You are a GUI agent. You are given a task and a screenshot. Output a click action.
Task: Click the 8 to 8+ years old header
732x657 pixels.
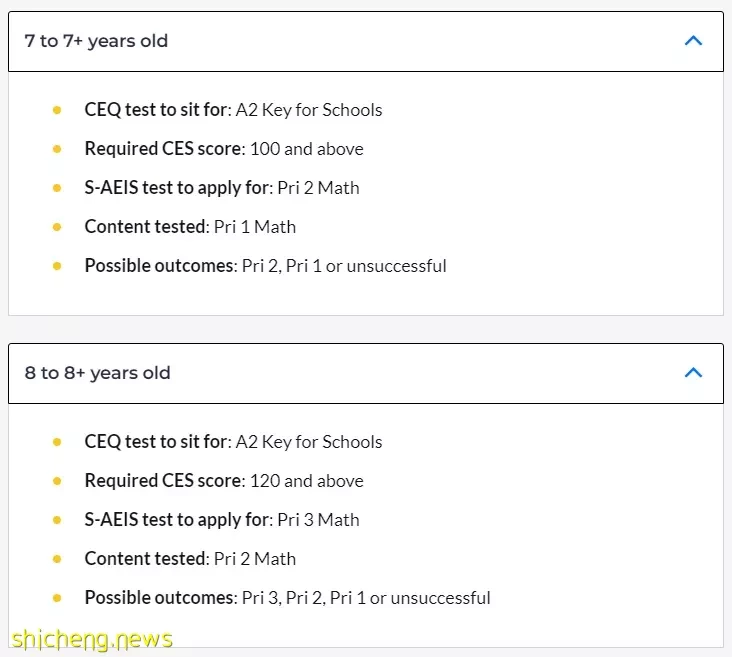click(x=366, y=374)
